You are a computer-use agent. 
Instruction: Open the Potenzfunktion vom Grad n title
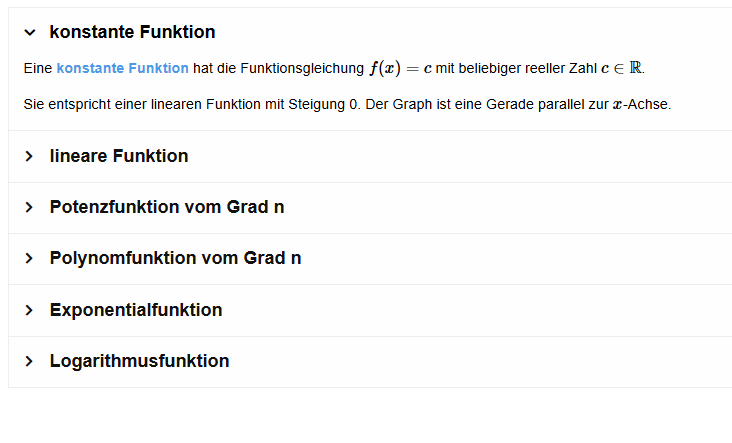coord(167,207)
